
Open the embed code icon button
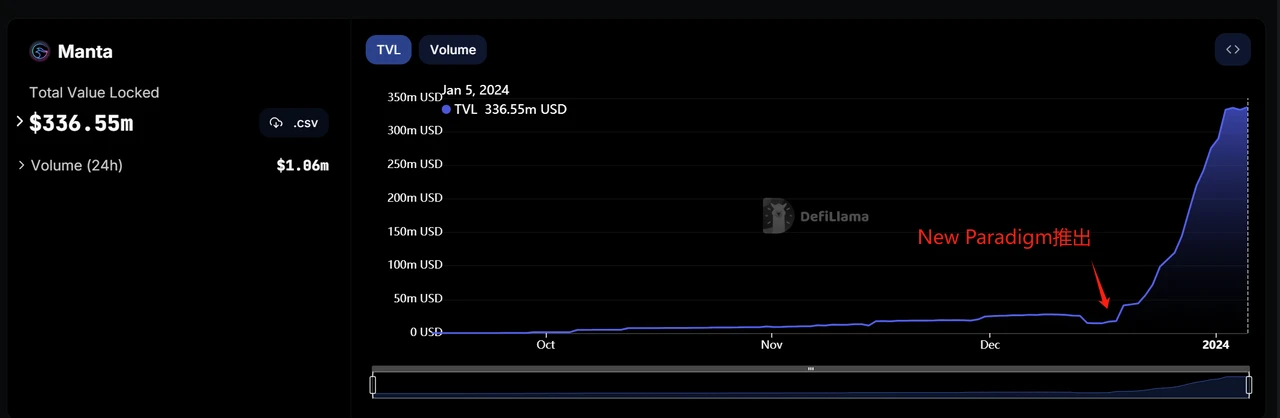[1232, 49]
